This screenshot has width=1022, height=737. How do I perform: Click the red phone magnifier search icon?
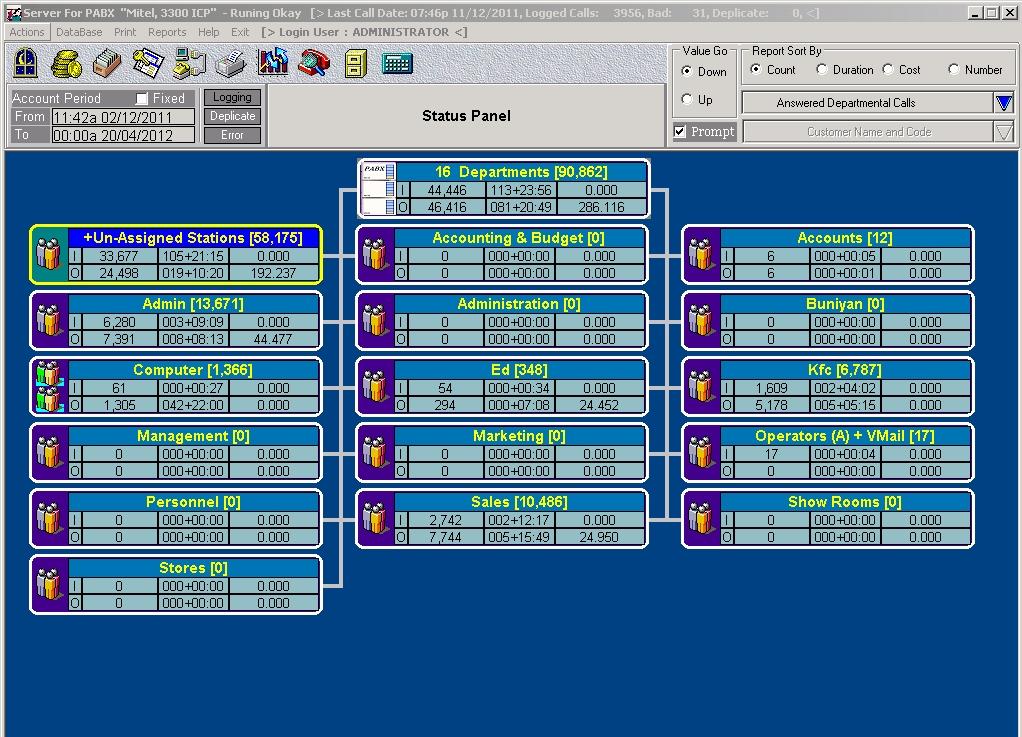point(314,63)
